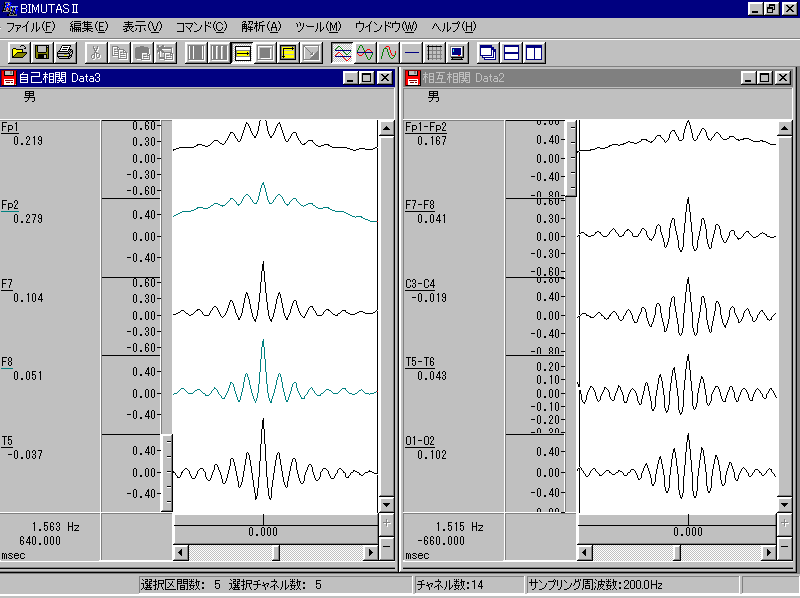Click the plus zoom button in Data2
800x598 pixels.
(x=785, y=523)
